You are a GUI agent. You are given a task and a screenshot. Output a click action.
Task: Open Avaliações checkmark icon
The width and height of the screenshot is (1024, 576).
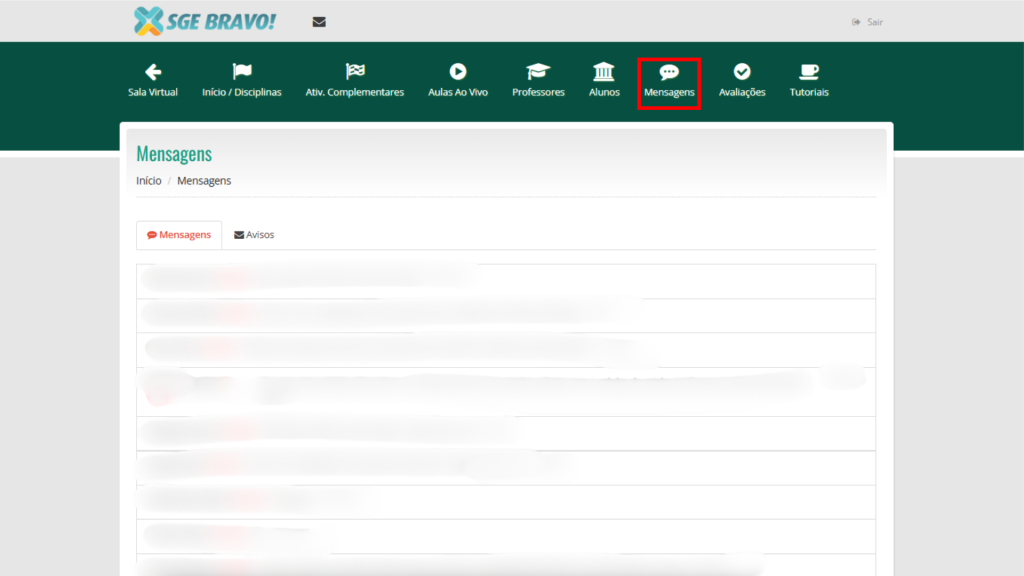pos(742,72)
